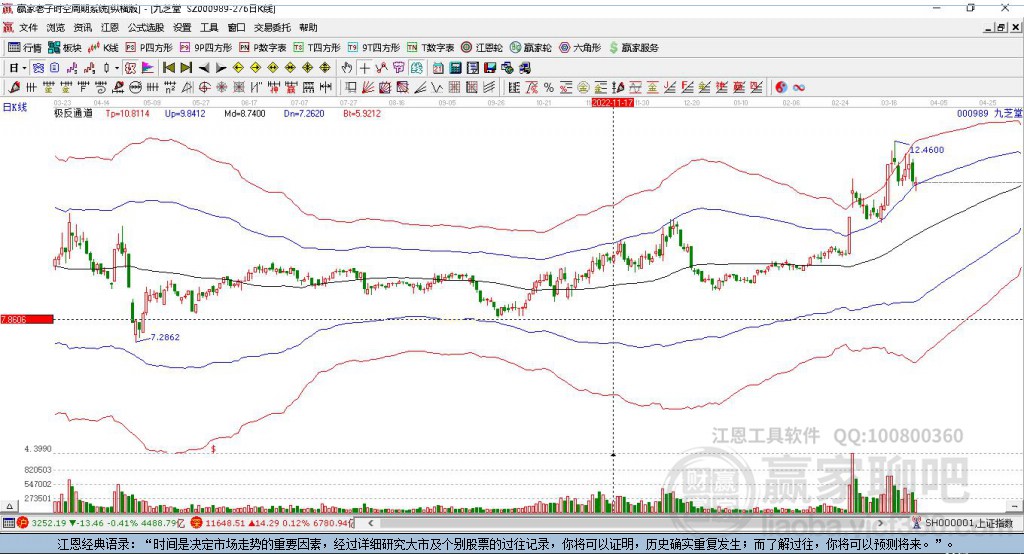Open the 板块 sector view

[x=64, y=48]
